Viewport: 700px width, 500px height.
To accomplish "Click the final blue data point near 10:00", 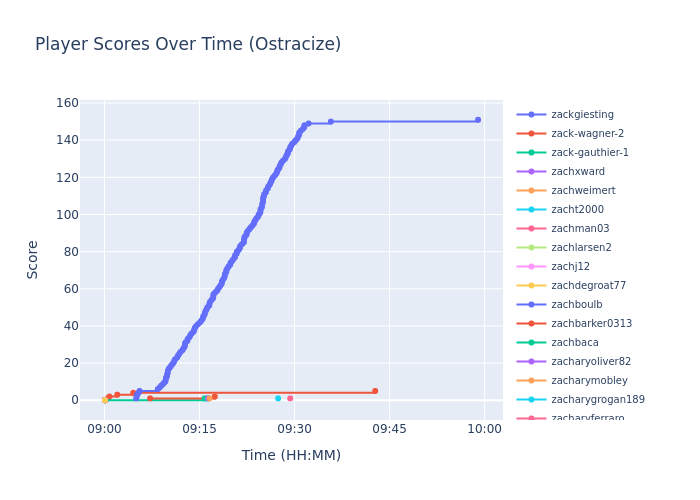I will pos(477,120).
